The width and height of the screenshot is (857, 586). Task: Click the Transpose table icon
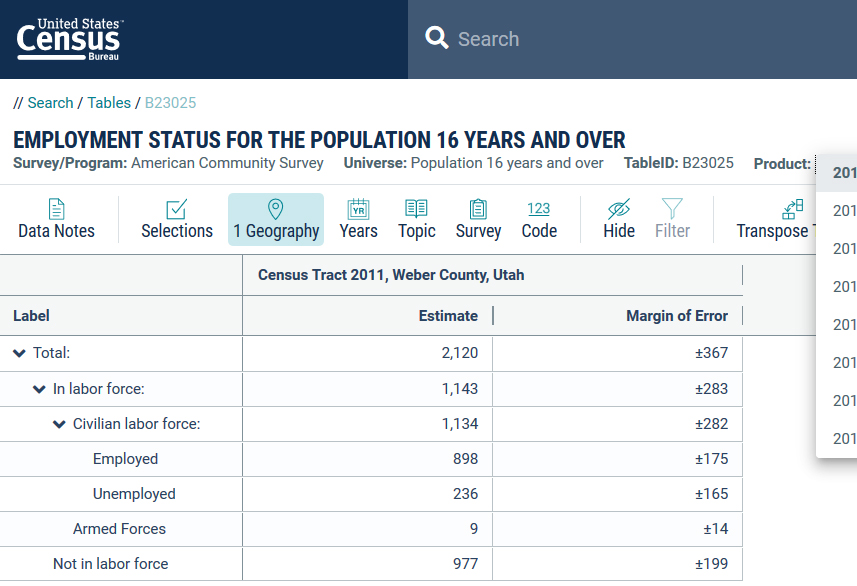coord(792,210)
